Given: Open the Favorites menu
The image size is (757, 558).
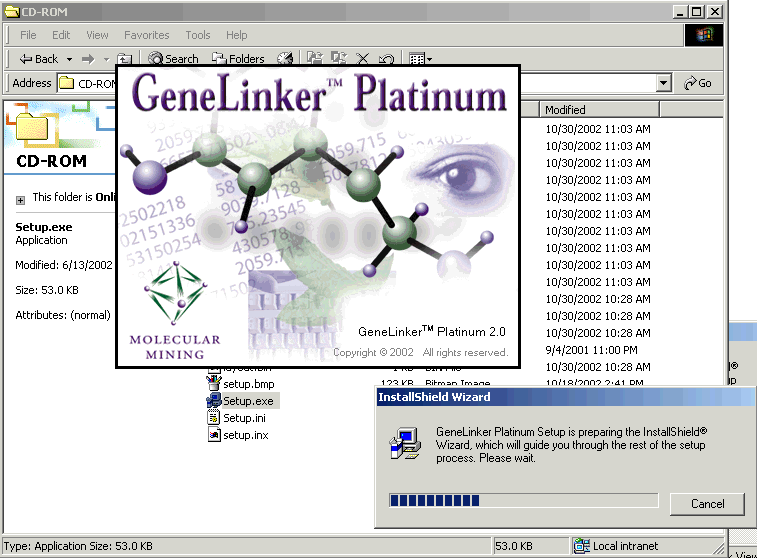Looking at the screenshot, I should click(146, 35).
